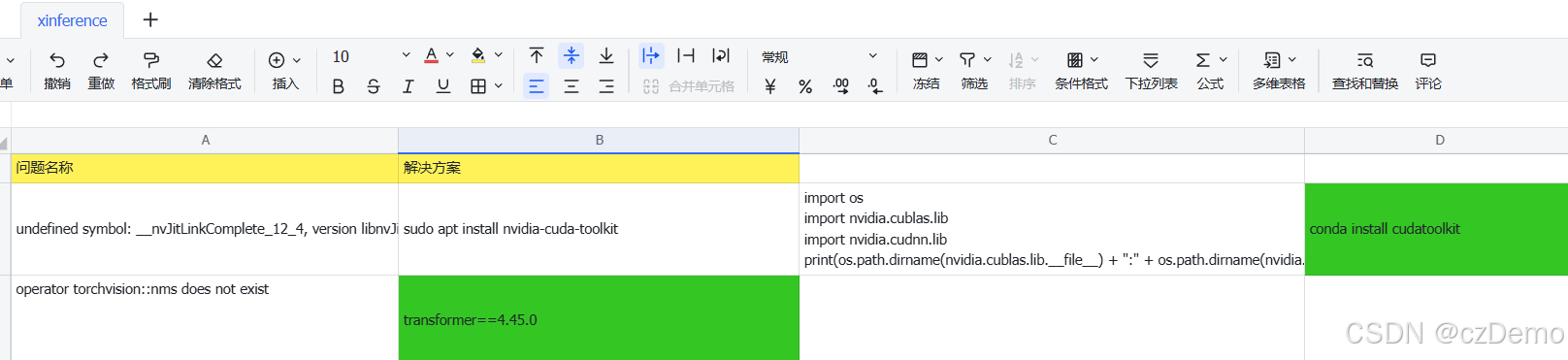Click cell 'sudo apt install nvidia-cuda-toolkit'
1568x360 pixels.
click(599, 229)
